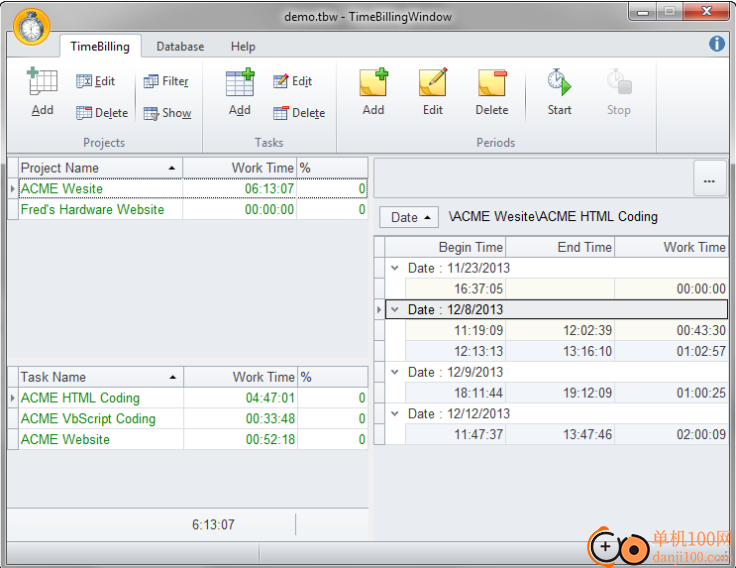Open the project Filter tool
736x568 pixels.
[166, 81]
